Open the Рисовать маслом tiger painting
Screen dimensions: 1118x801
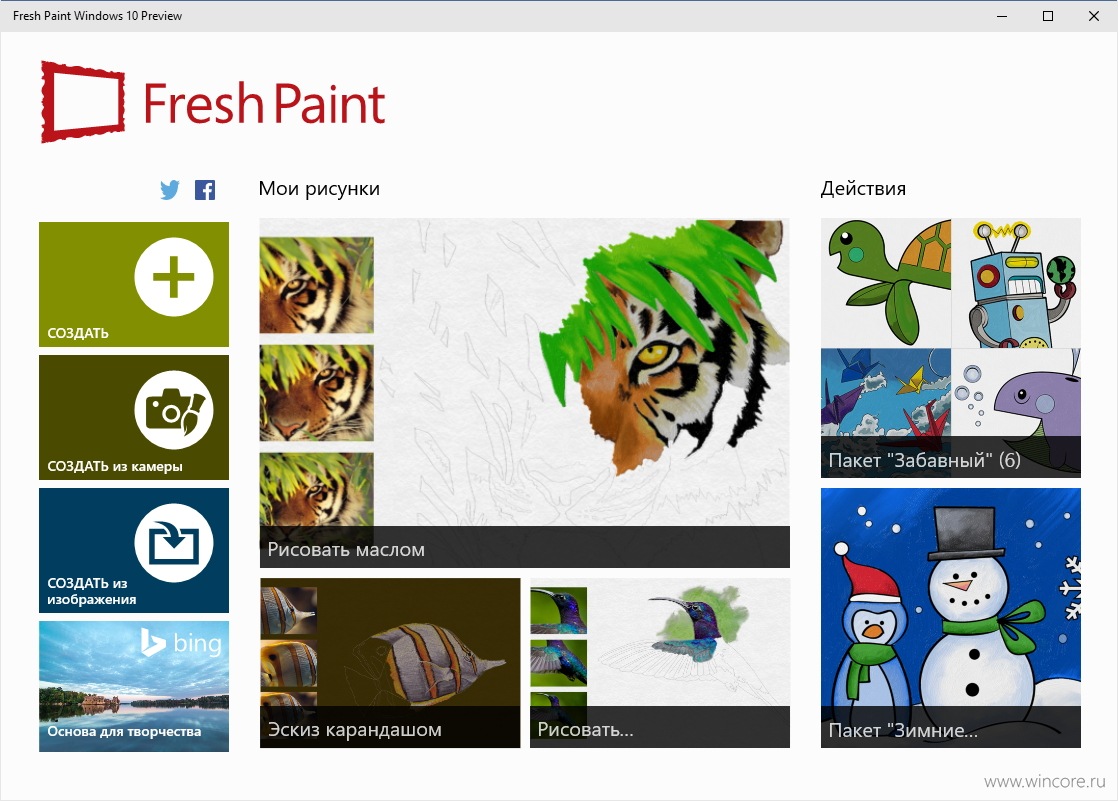(525, 393)
